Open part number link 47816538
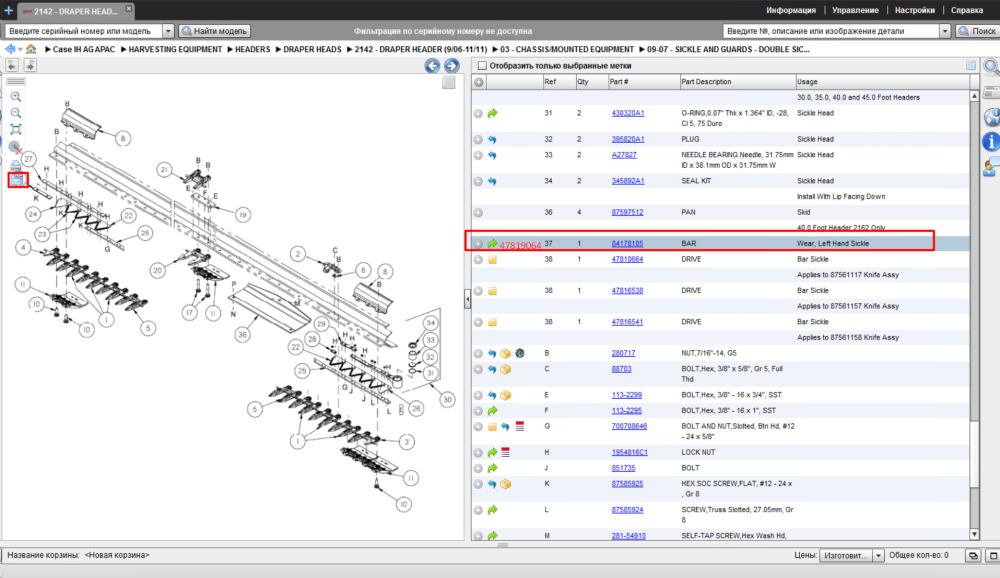Viewport: 1000px width, 578px height. coord(627,290)
